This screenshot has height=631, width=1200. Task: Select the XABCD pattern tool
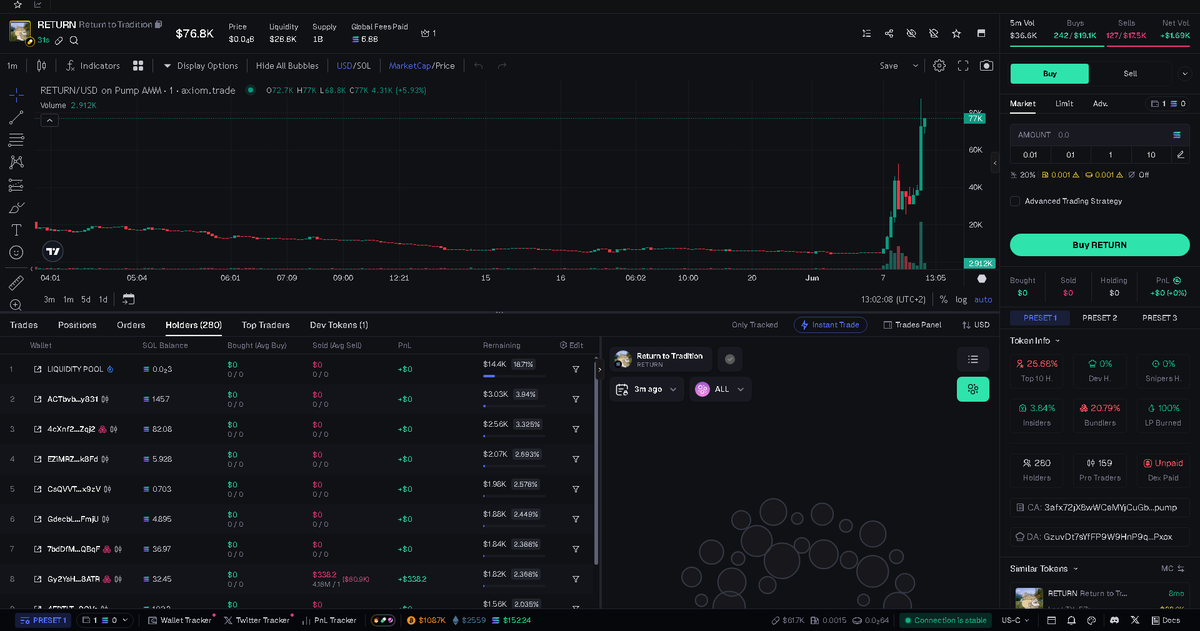coord(16,162)
